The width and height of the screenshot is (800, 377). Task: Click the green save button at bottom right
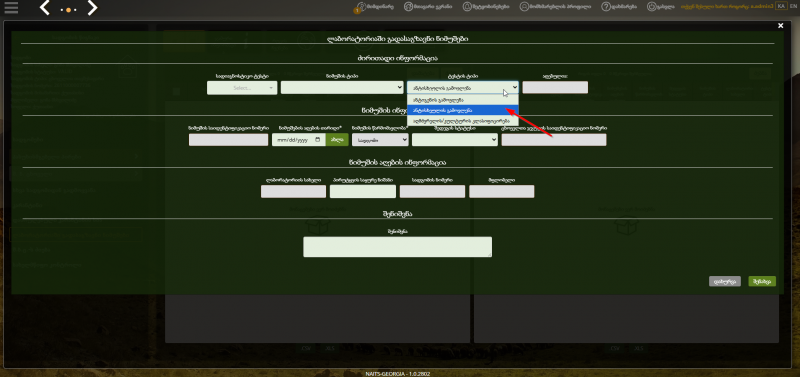pyautogui.click(x=762, y=281)
